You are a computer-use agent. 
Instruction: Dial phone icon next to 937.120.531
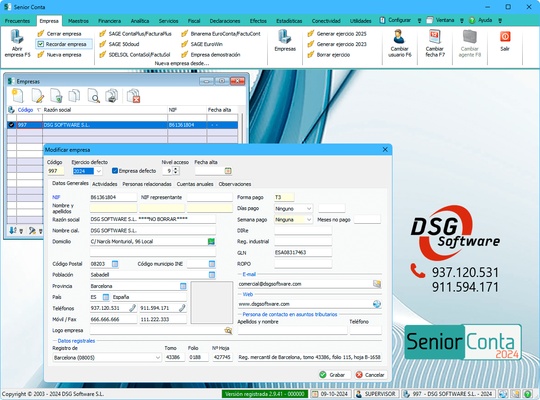coord(133,308)
